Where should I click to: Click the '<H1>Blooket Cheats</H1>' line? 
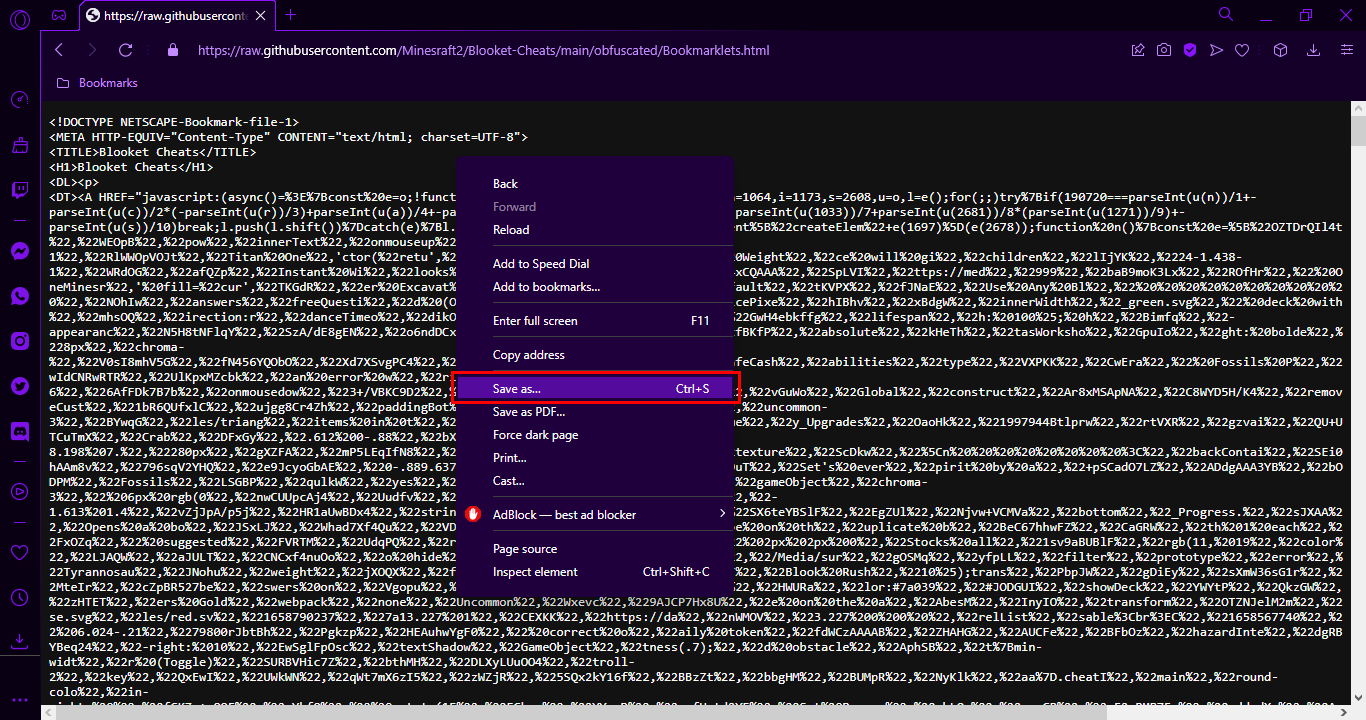[x=131, y=167]
